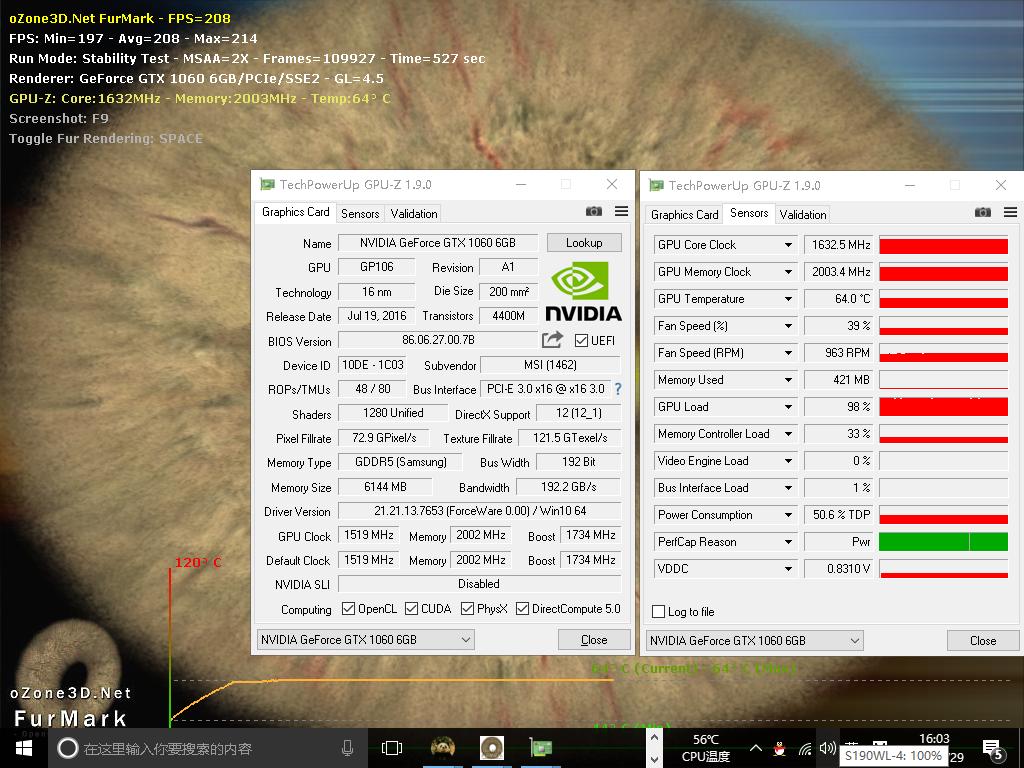Toggle the OpenCL checkbox
The width and height of the screenshot is (1024, 768).
pos(348,609)
